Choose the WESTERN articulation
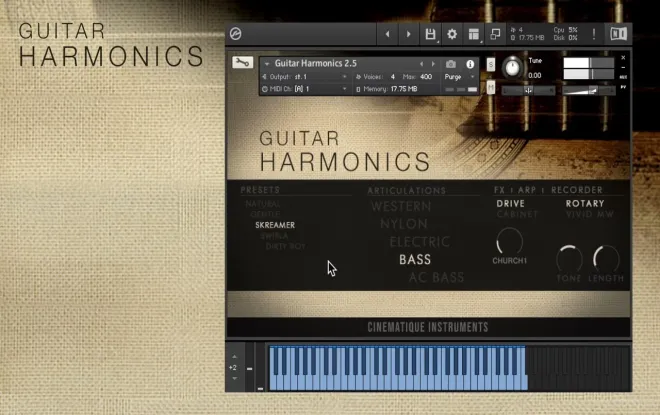 (401, 206)
